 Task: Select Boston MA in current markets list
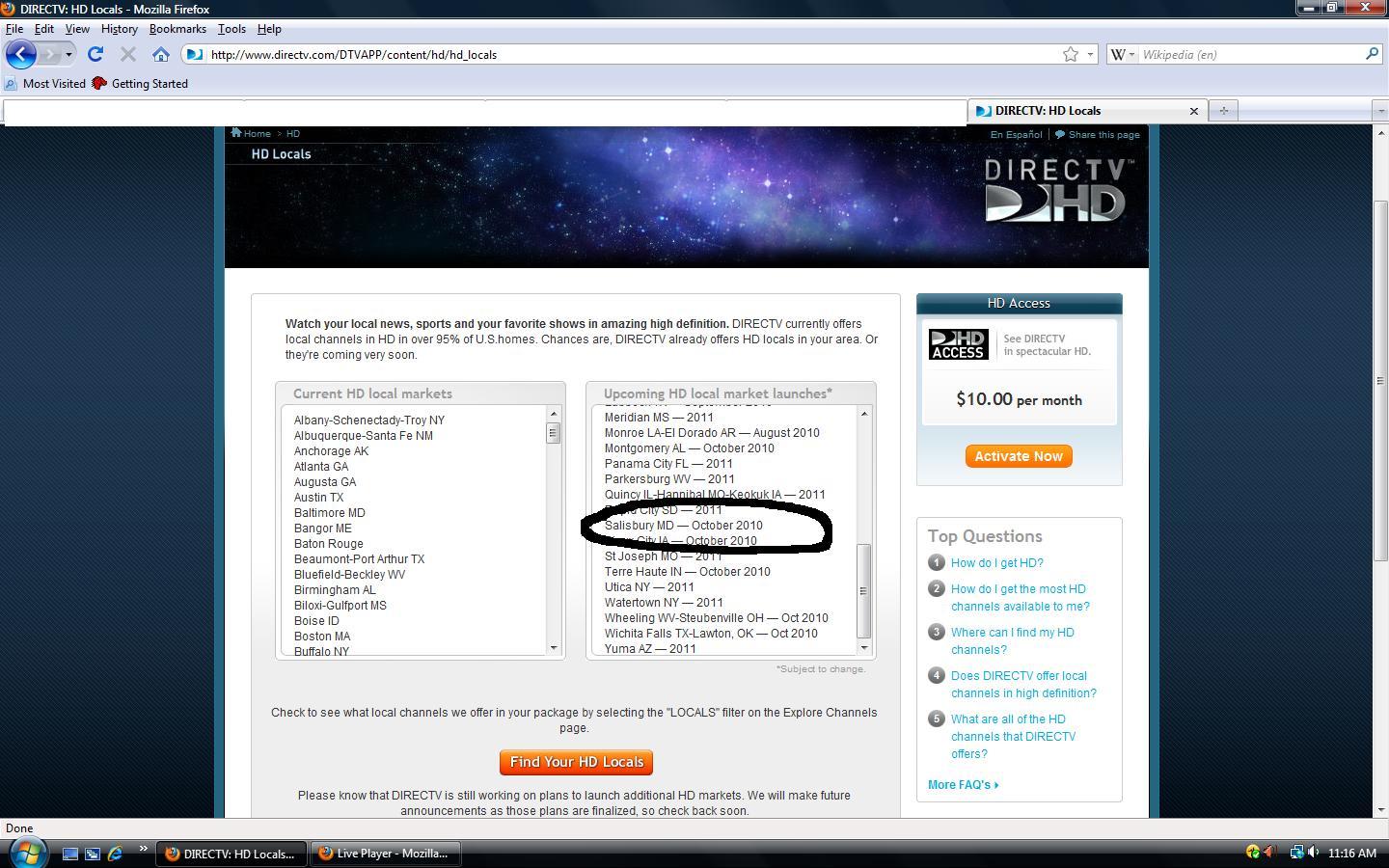tap(322, 637)
